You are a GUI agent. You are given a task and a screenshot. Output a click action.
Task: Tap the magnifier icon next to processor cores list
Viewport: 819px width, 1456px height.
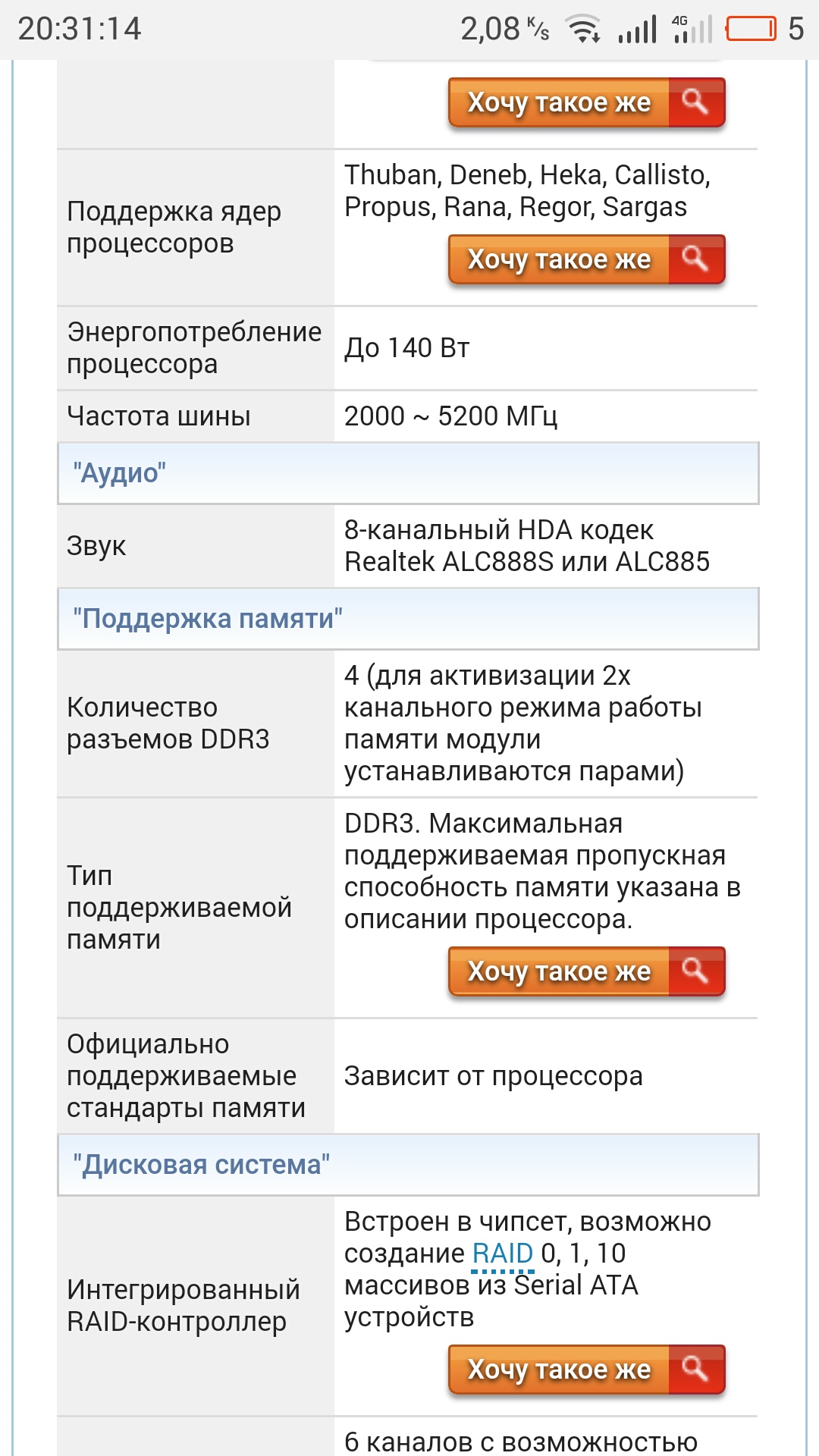(x=696, y=259)
